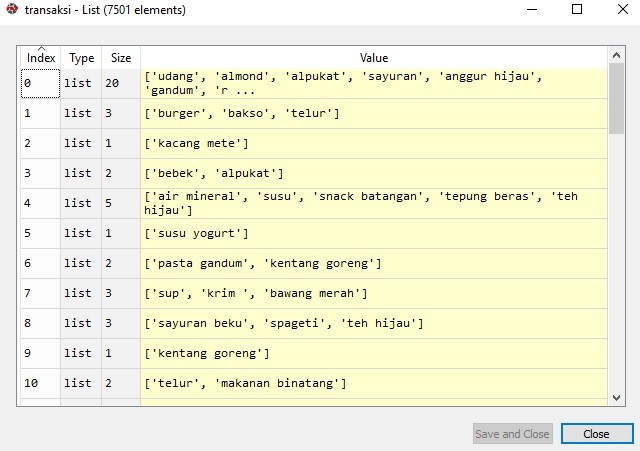Click the Type column header
Image resolution: width=640 pixels, height=451 pixels.
pos(82,58)
